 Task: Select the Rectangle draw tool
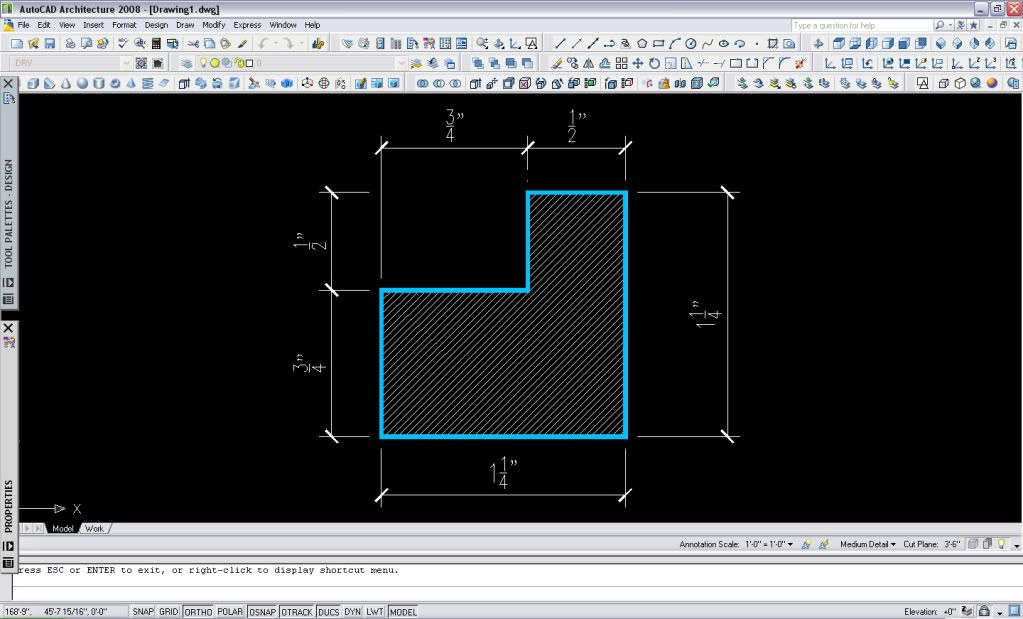pyautogui.click(x=658, y=44)
